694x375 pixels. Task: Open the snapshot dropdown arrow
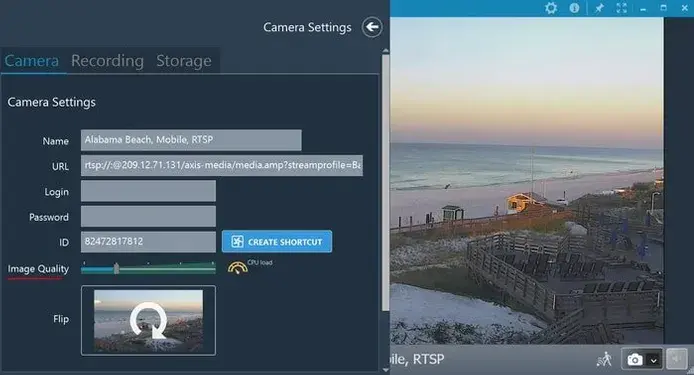pos(654,360)
